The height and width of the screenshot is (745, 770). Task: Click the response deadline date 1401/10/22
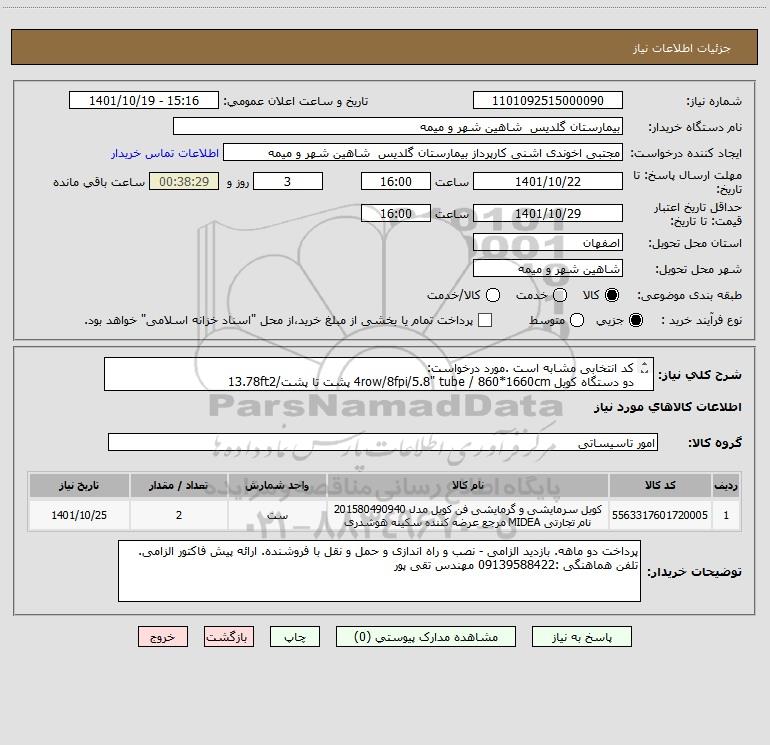[548, 181]
